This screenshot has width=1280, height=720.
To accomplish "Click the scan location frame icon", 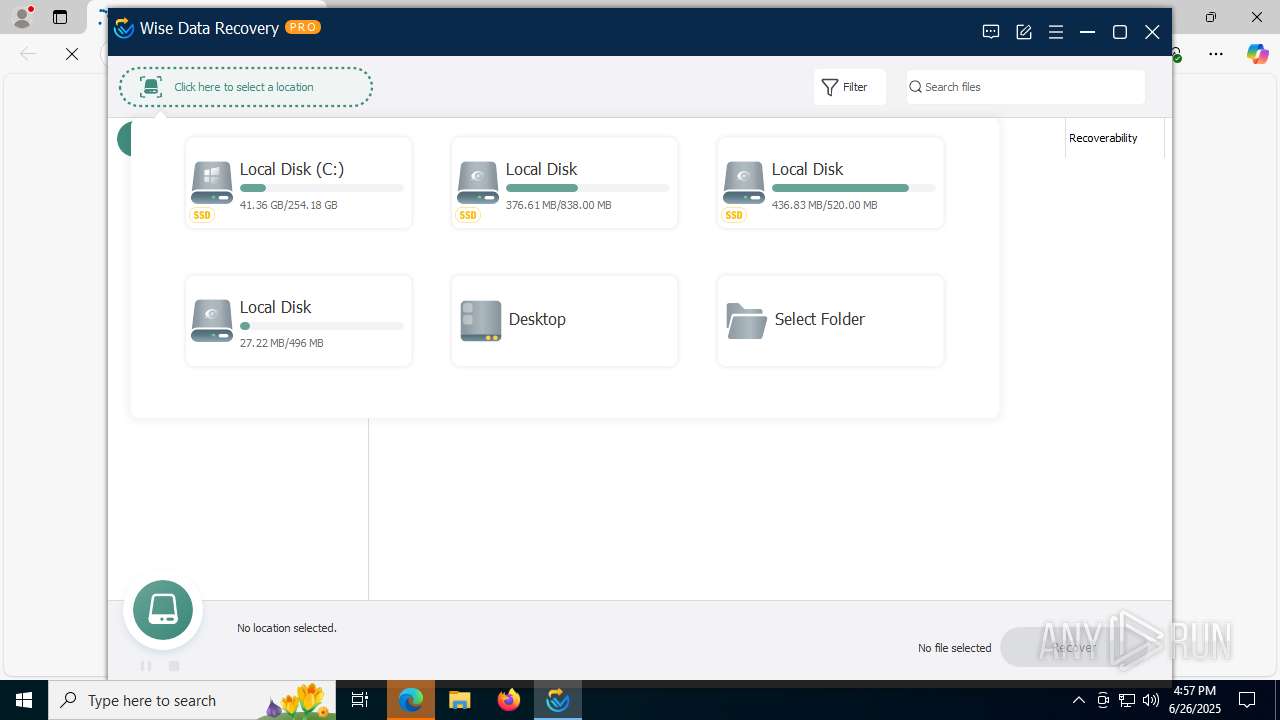I will click(x=151, y=87).
